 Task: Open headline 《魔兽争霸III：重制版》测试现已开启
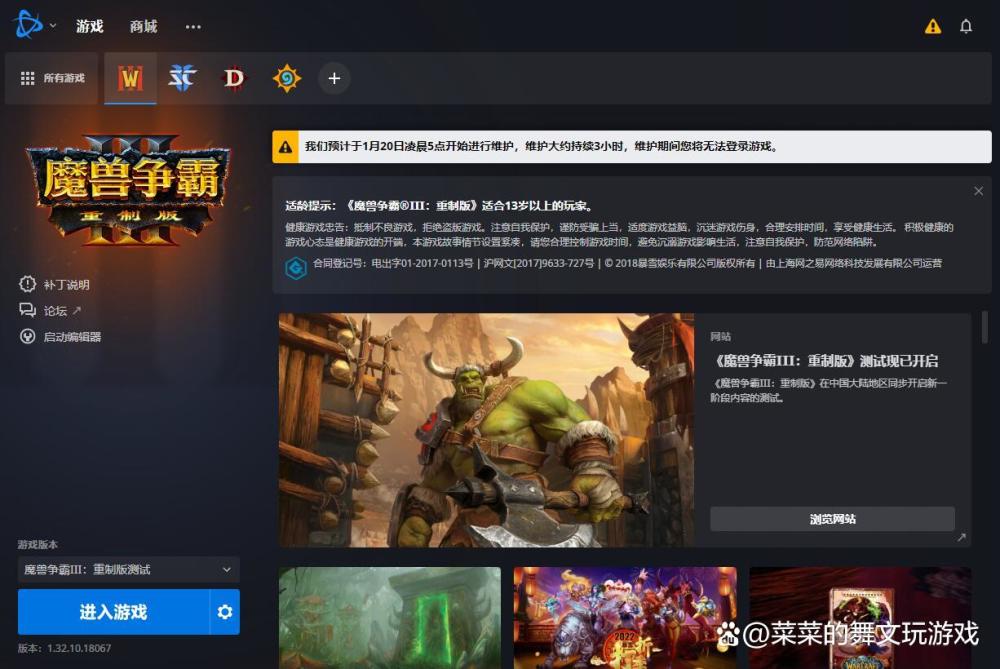tap(825, 361)
